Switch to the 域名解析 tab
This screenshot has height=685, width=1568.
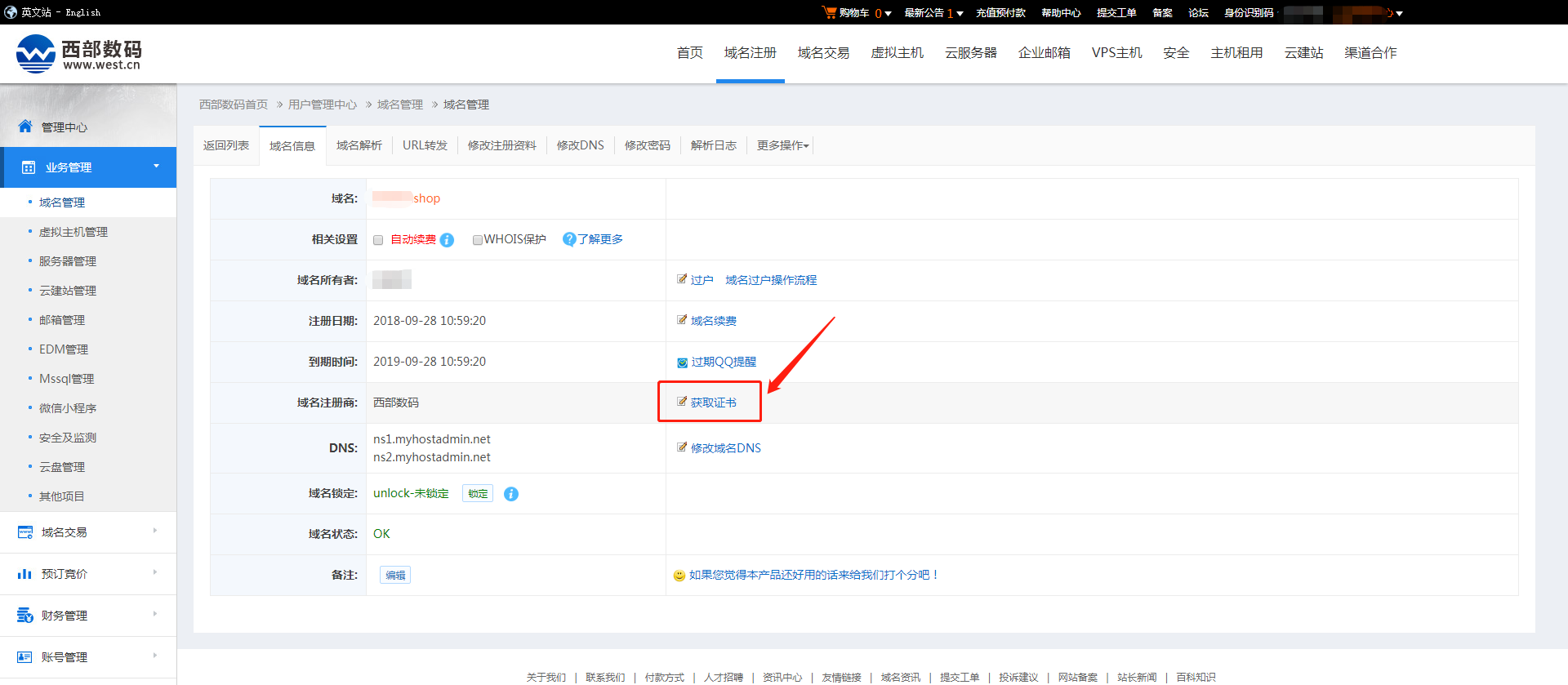359,145
